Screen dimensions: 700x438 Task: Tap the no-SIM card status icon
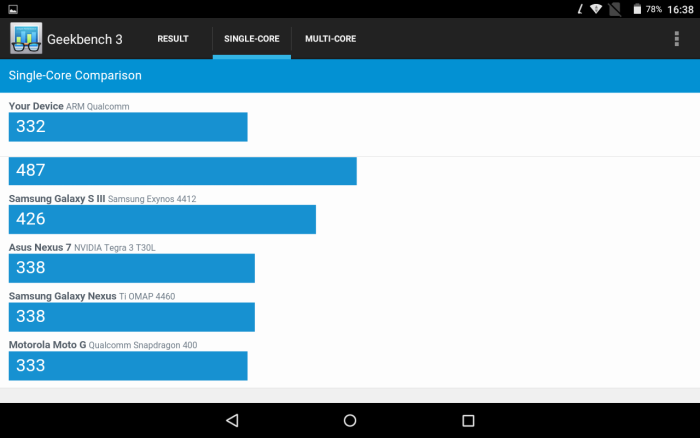coord(615,9)
